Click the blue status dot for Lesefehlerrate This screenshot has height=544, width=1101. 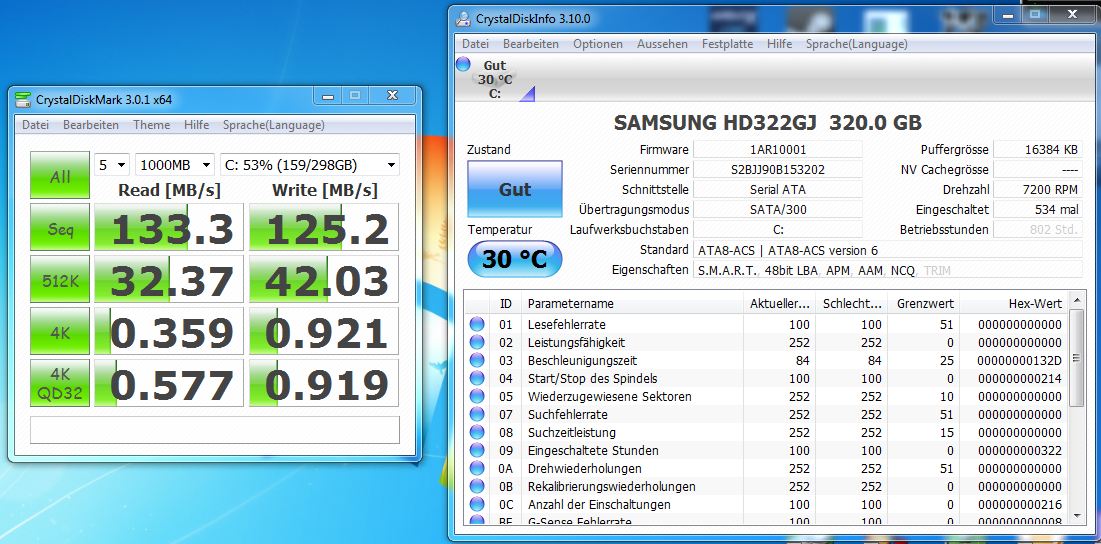(477, 324)
